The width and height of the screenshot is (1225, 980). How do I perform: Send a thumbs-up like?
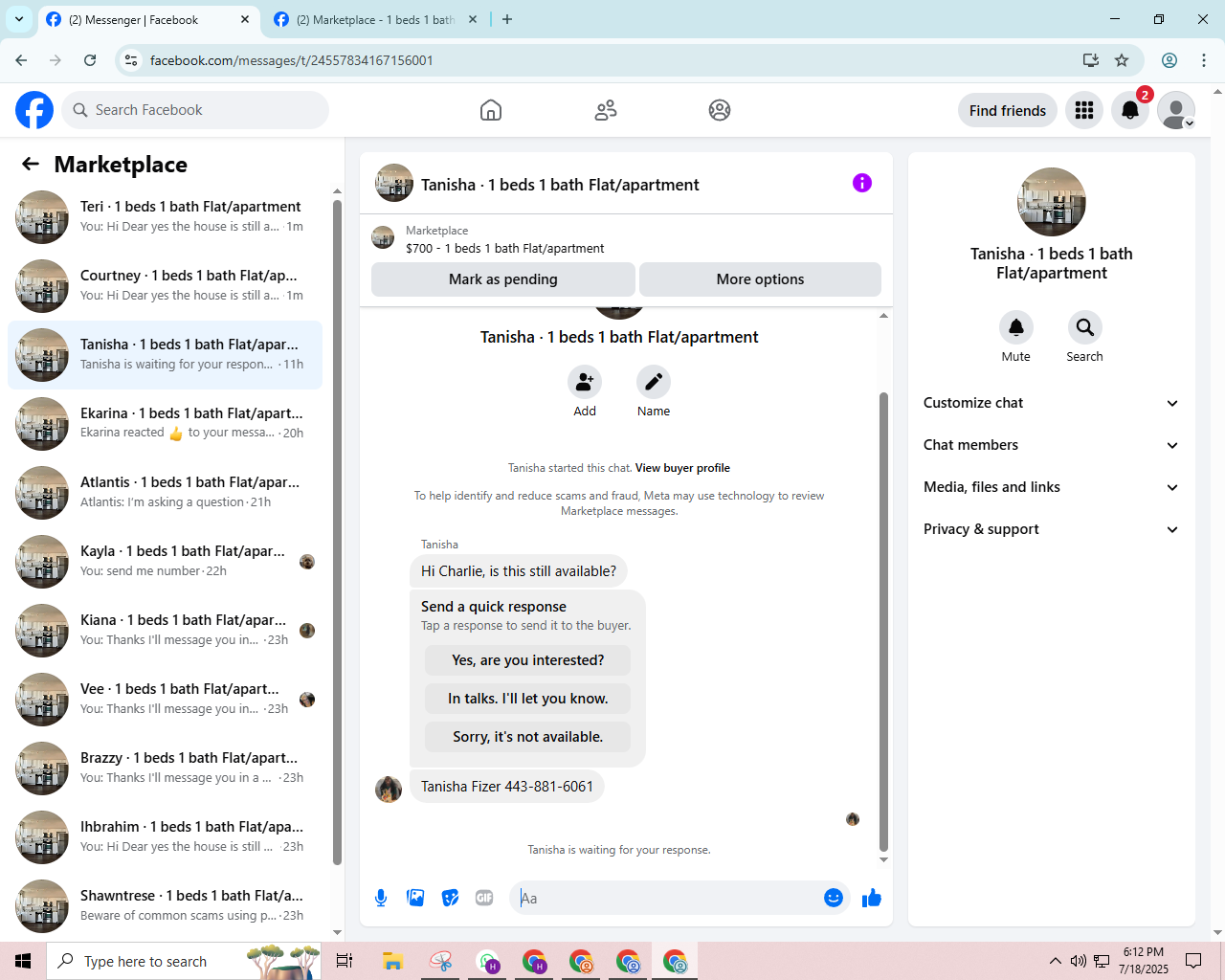[872, 898]
